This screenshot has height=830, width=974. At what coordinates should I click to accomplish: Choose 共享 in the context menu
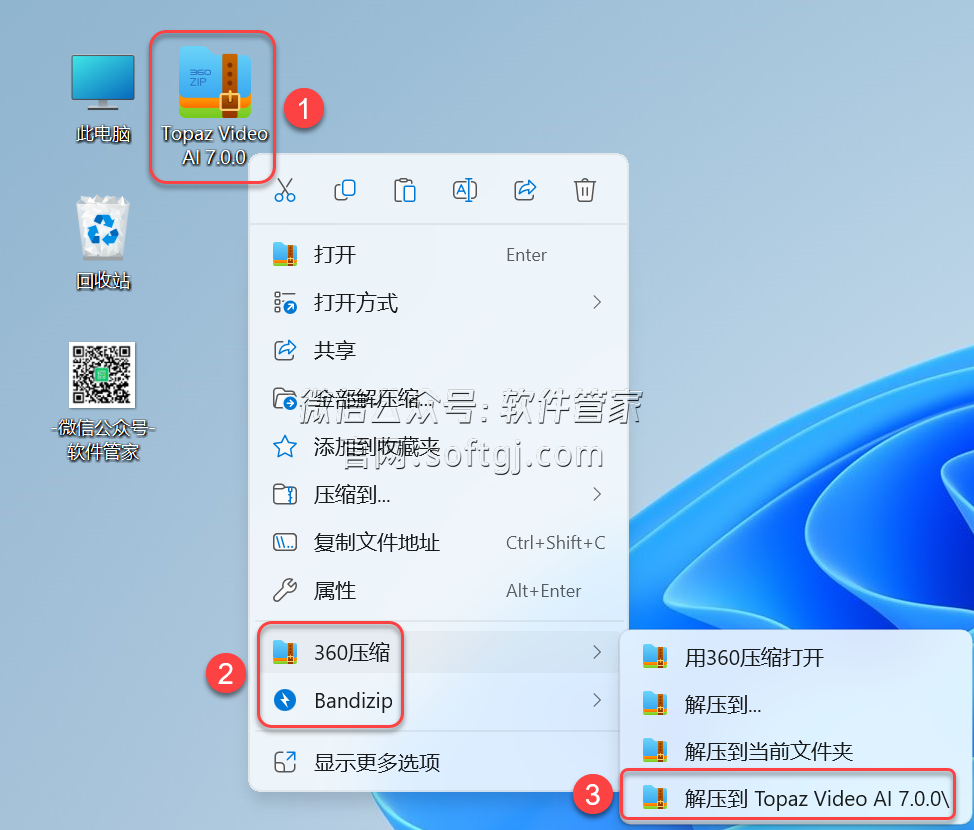tap(440, 350)
